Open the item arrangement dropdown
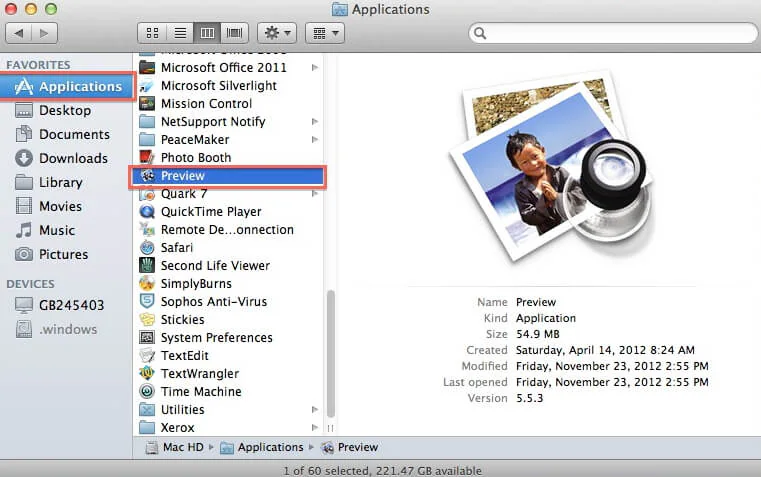The height and width of the screenshot is (477, 761). pos(325,33)
